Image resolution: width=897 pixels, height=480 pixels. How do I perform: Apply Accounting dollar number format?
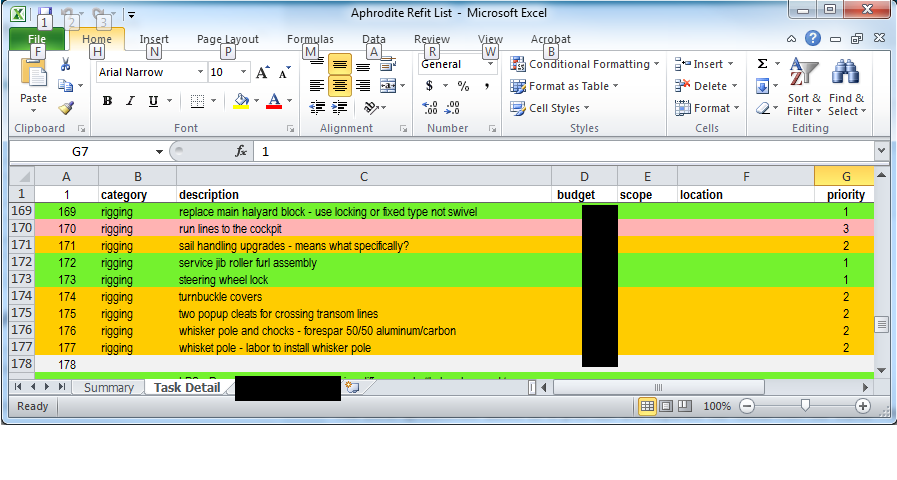tap(430, 86)
